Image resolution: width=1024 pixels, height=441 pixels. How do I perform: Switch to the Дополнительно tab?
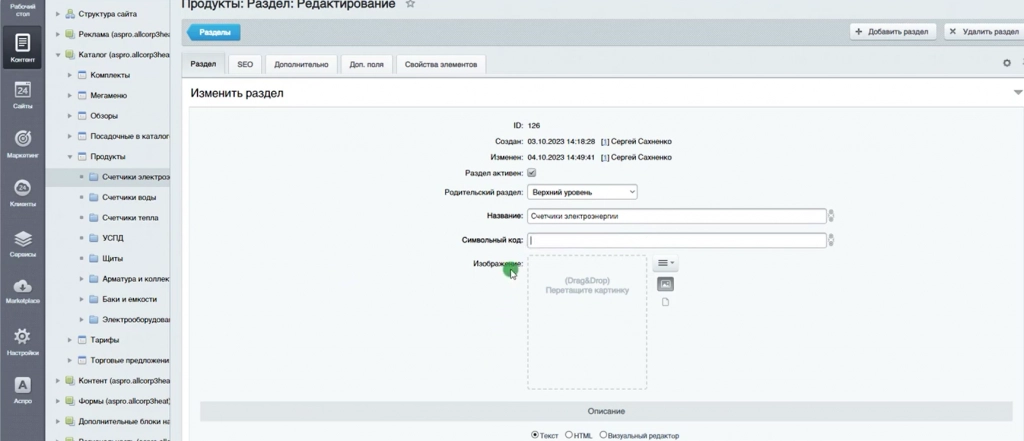[301, 64]
